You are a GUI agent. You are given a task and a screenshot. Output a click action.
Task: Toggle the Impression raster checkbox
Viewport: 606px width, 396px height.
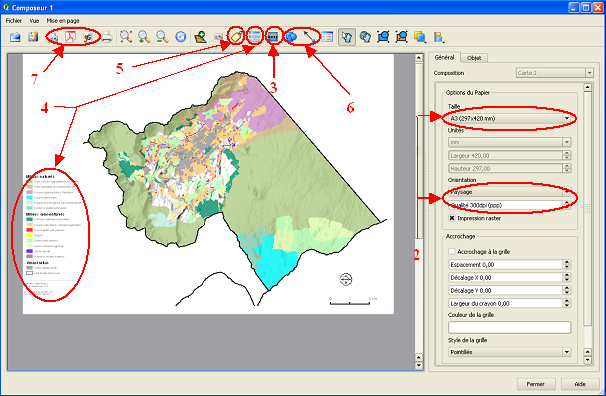click(x=451, y=218)
